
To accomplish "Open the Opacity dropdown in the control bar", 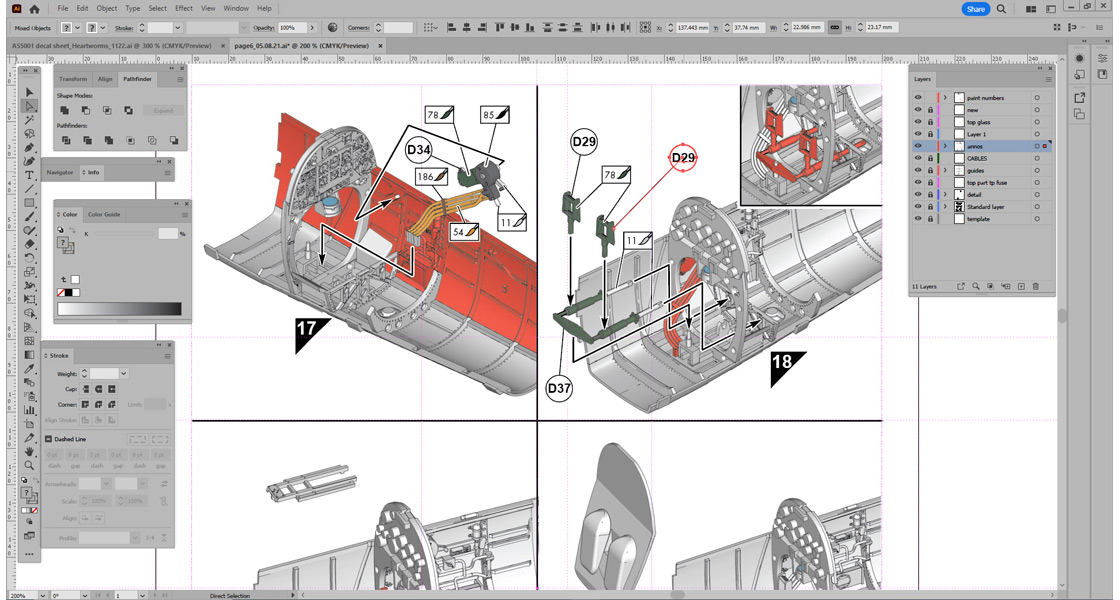I will click(312, 27).
